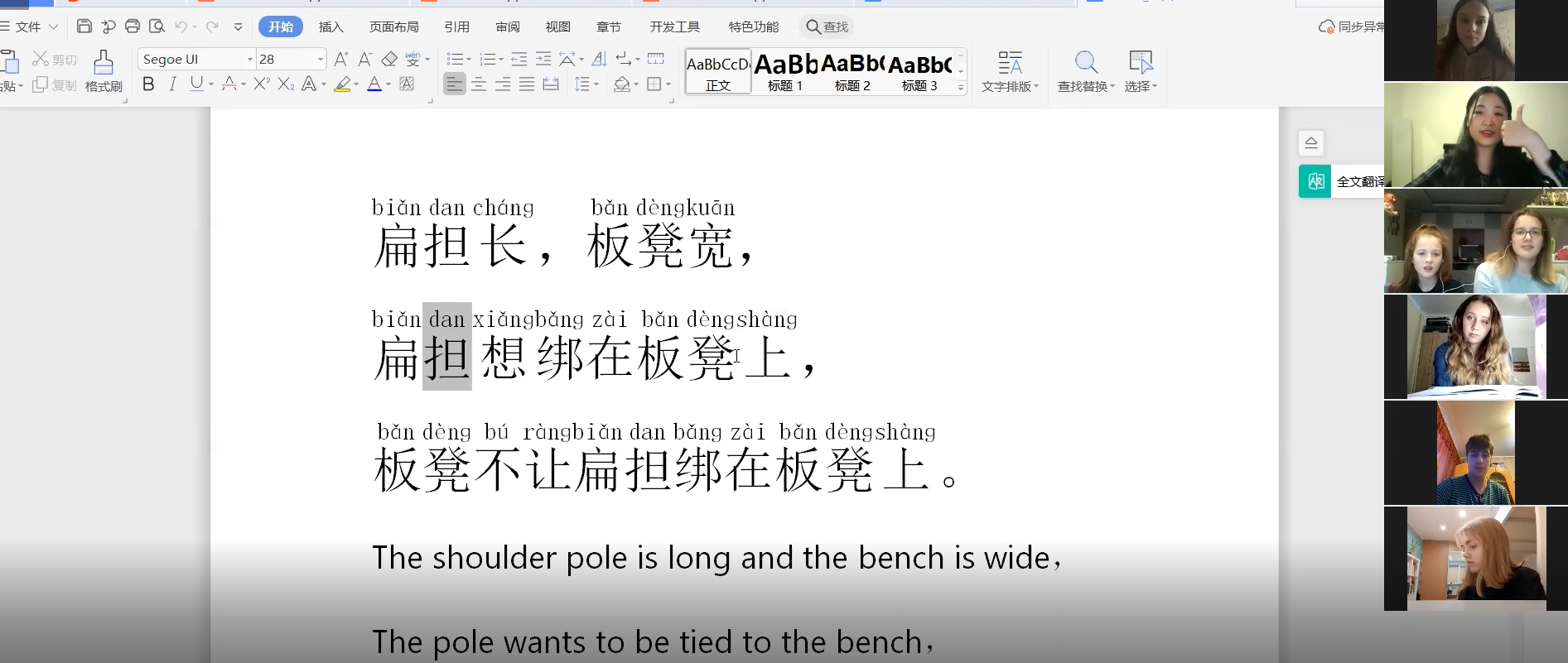Toggle bold formatting
Image resolution: width=1568 pixels, height=663 pixels.
148,84
